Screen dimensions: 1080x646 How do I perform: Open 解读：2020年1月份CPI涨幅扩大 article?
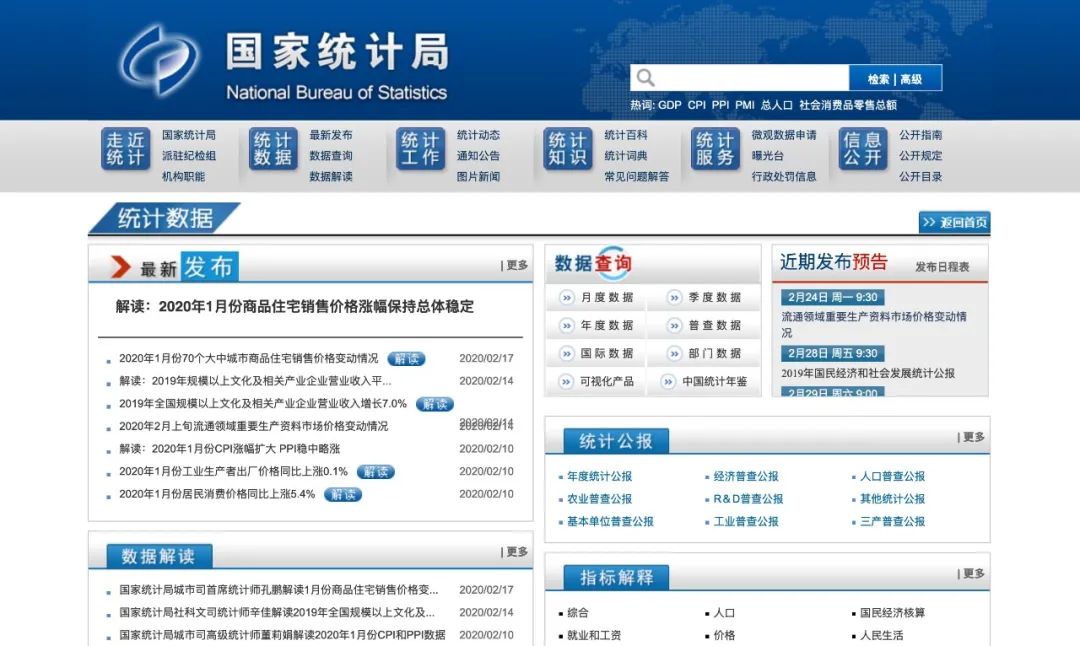click(229, 449)
